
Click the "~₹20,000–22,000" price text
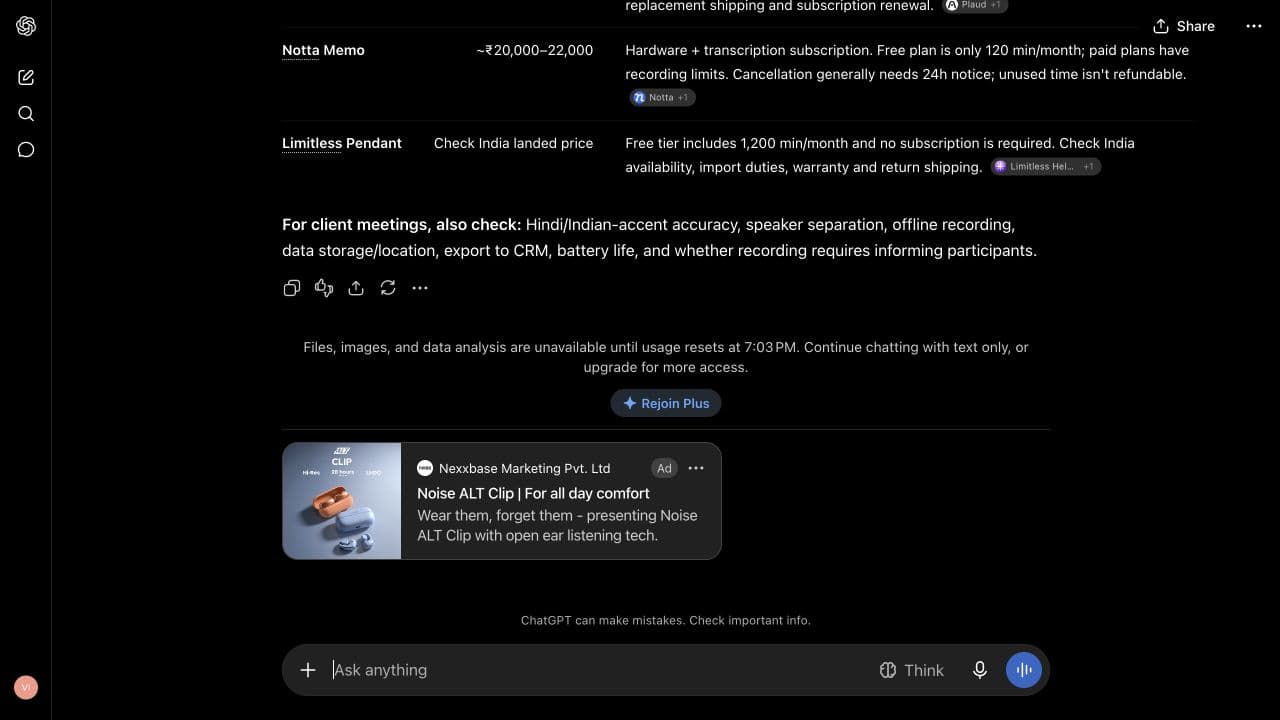[535, 50]
